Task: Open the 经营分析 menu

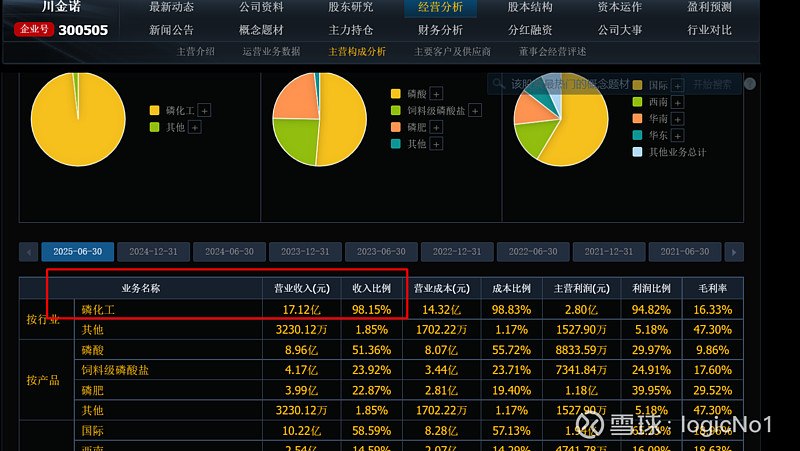Action: tap(440, 7)
